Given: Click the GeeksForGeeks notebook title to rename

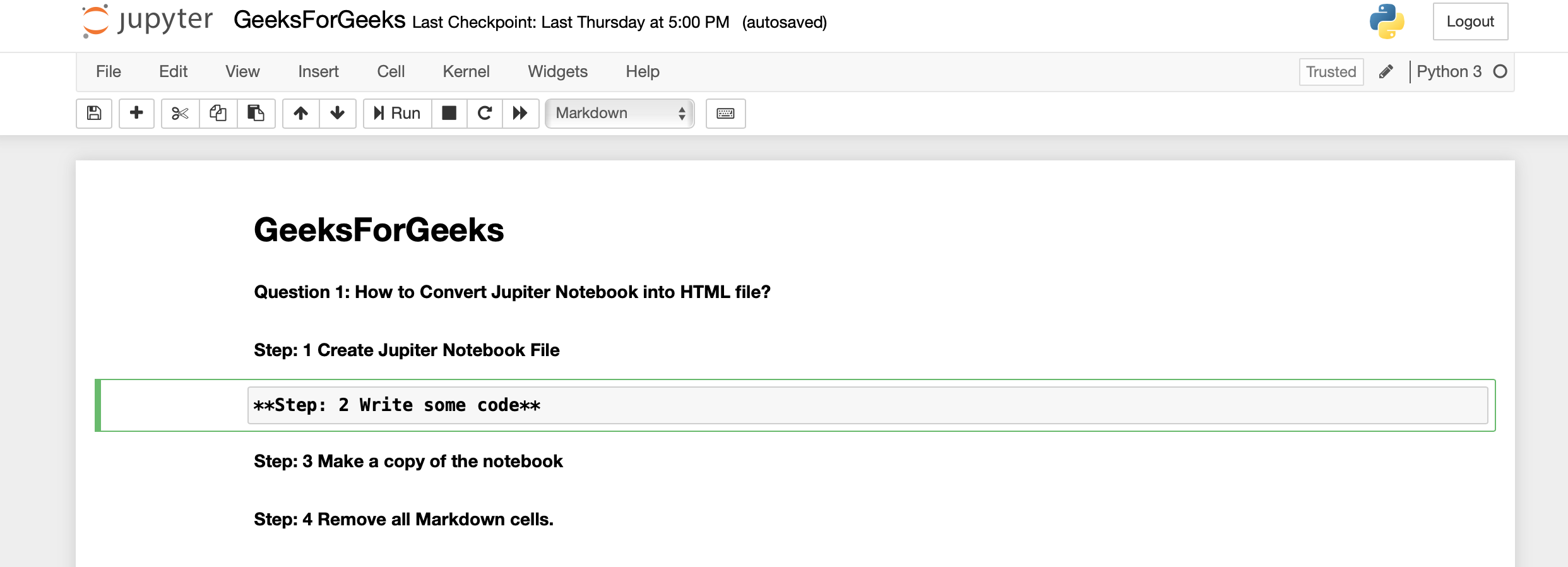Looking at the screenshot, I should tap(319, 21).
